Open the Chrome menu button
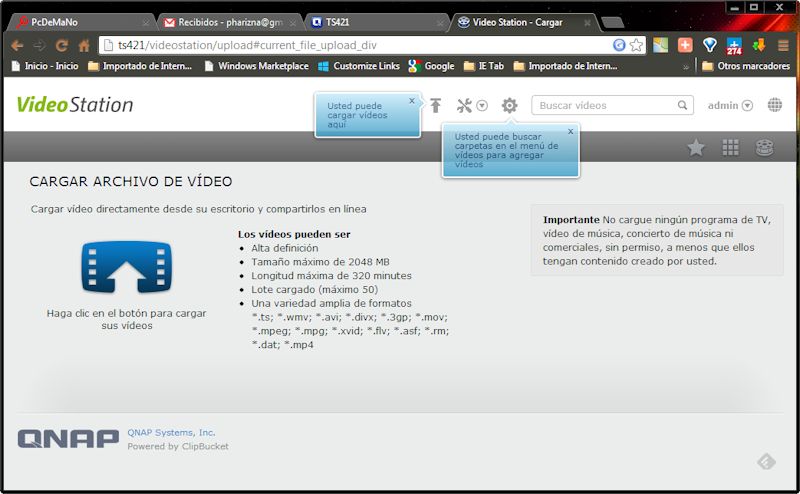 point(783,45)
